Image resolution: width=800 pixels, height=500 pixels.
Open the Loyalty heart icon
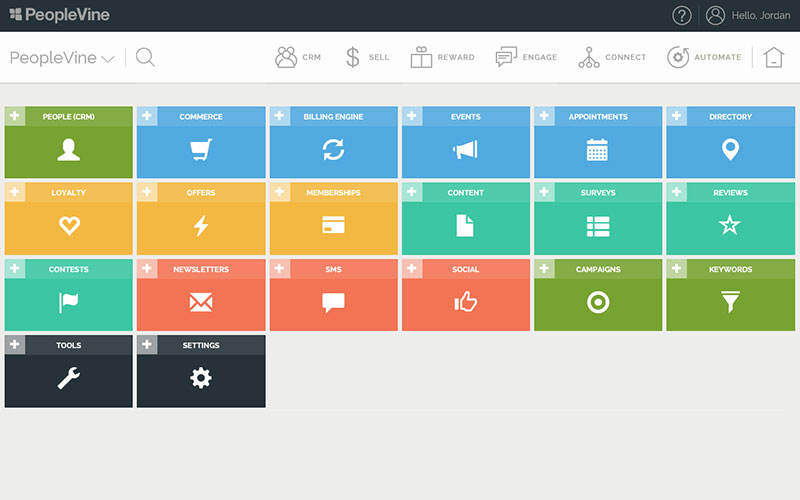click(69, 226)
